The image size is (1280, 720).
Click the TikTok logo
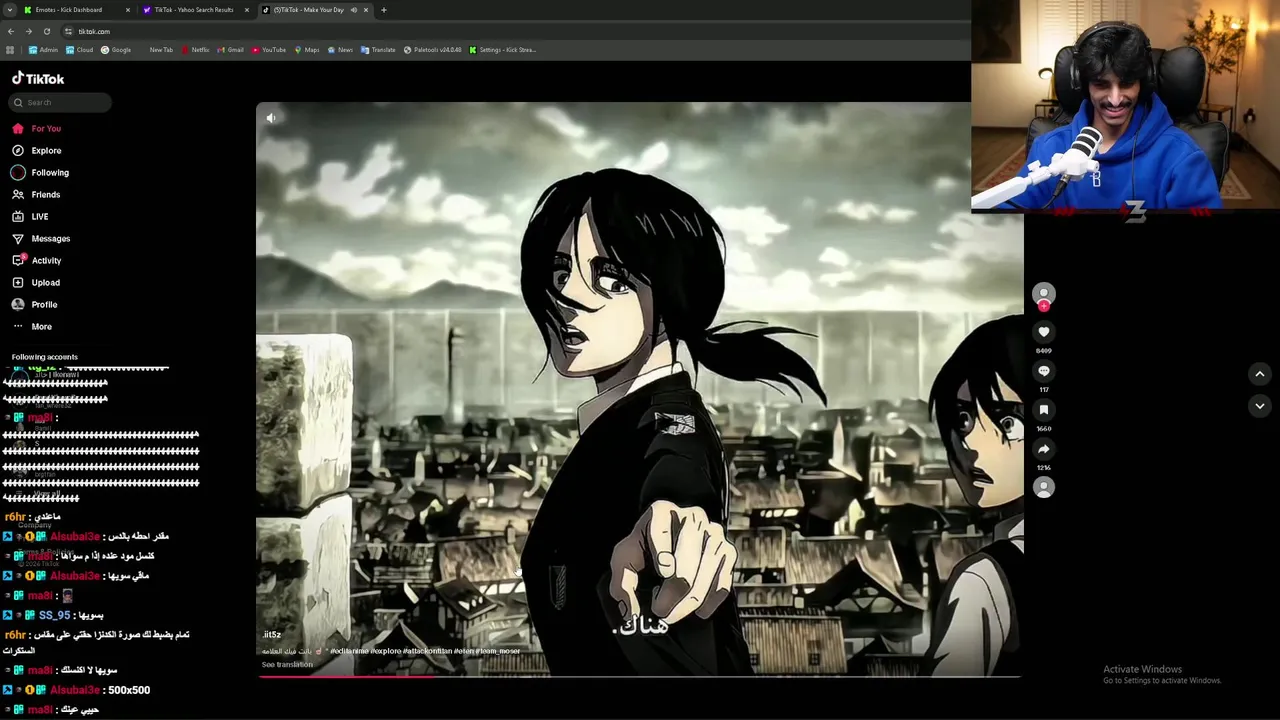[38, 78]
